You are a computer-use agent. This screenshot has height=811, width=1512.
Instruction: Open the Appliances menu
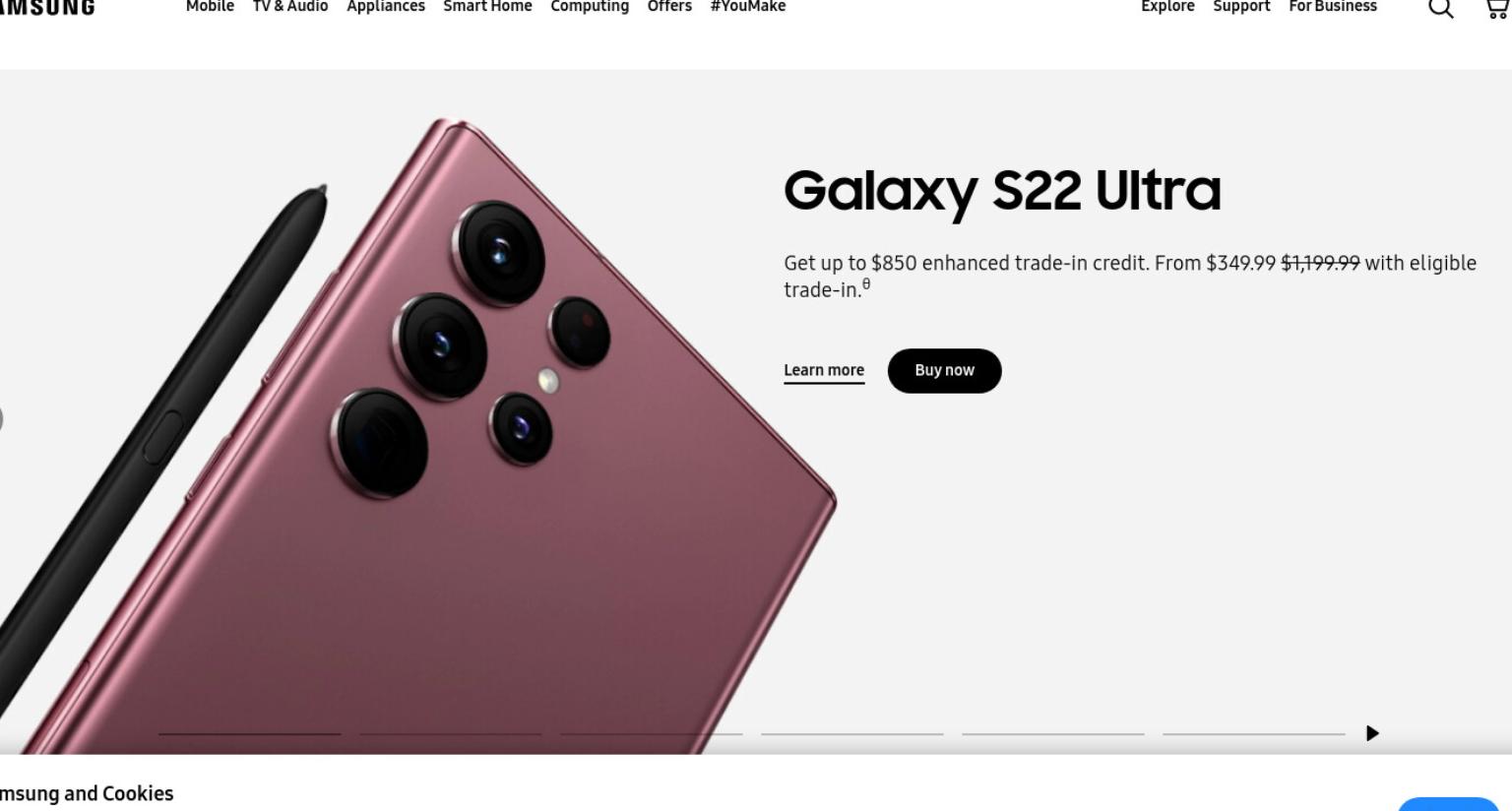tap(386, 7)
